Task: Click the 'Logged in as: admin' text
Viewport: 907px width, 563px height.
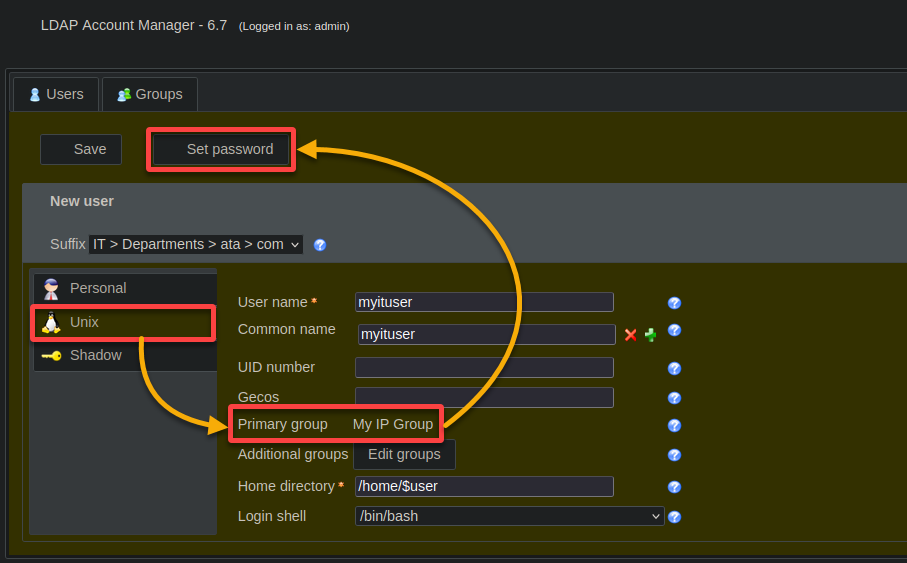Action: tap(294, 26)
